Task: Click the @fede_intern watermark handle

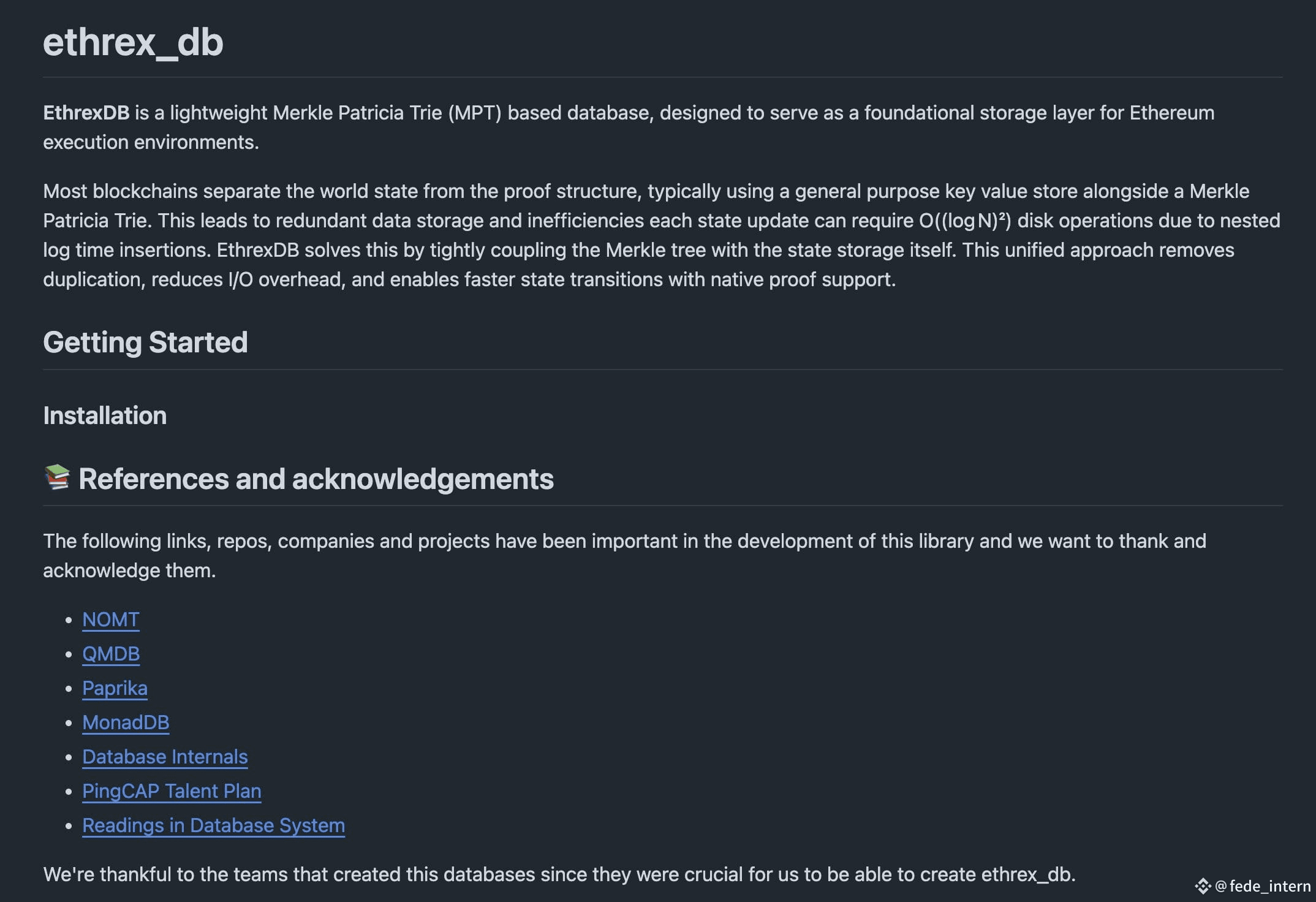Action: pos(1263,886)
